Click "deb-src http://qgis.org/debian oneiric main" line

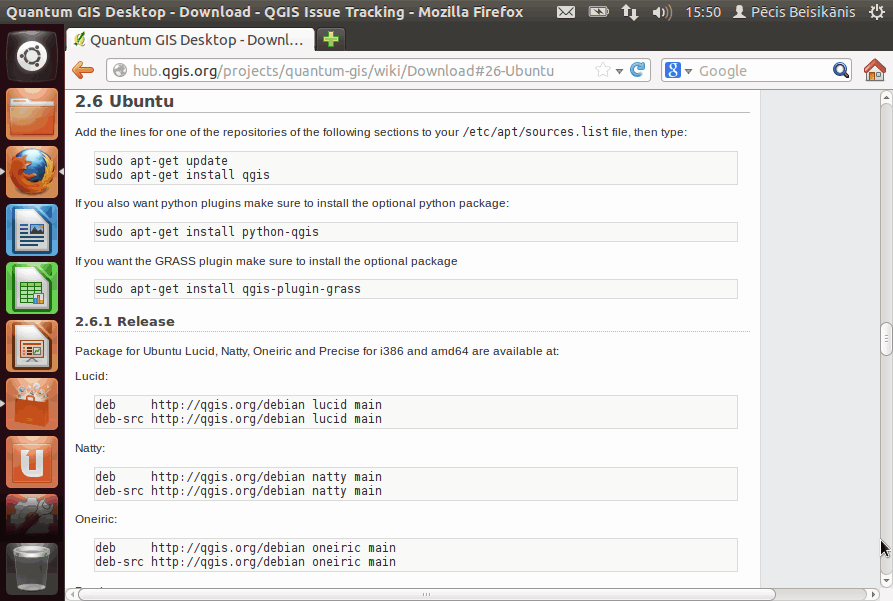pos(245,562)
